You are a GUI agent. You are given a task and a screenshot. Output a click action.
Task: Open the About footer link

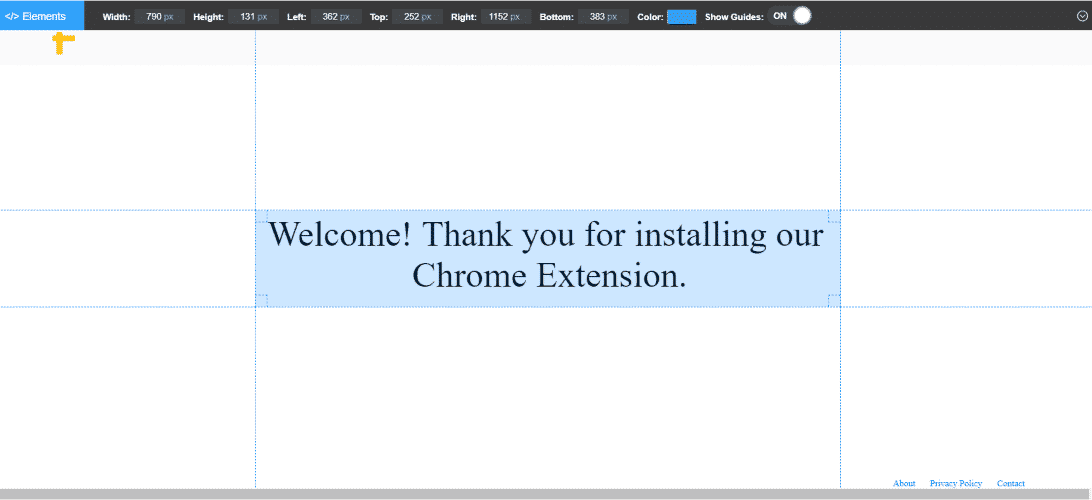pyautogui.click(x=904, y=483)
